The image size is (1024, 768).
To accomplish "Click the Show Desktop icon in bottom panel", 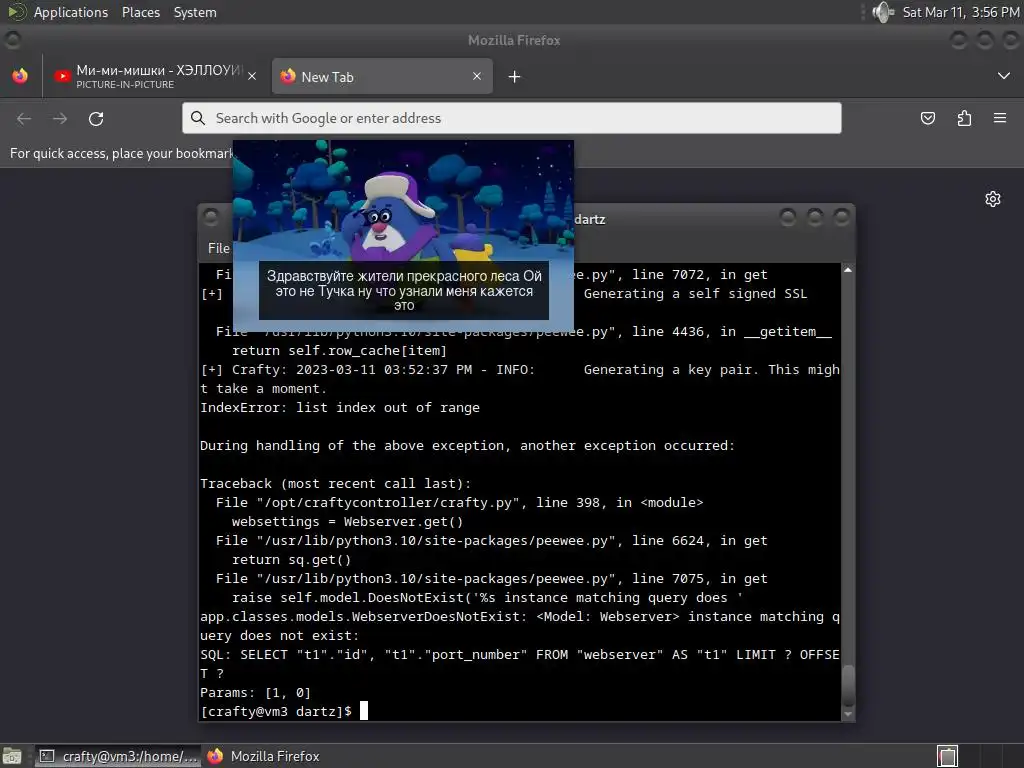I will point(12,756).
